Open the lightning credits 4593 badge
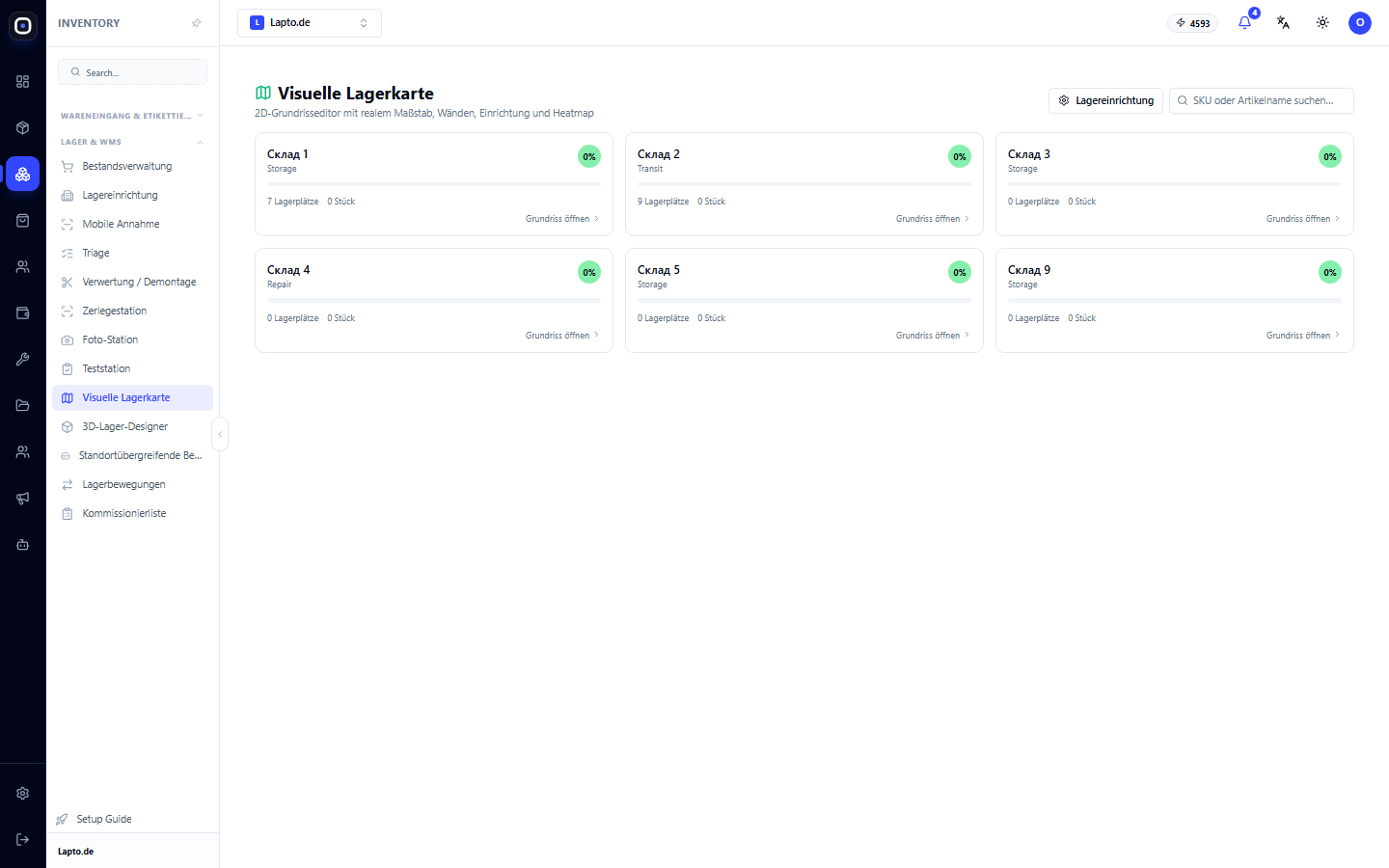The image size is (1389, 868). [1193, 23]
